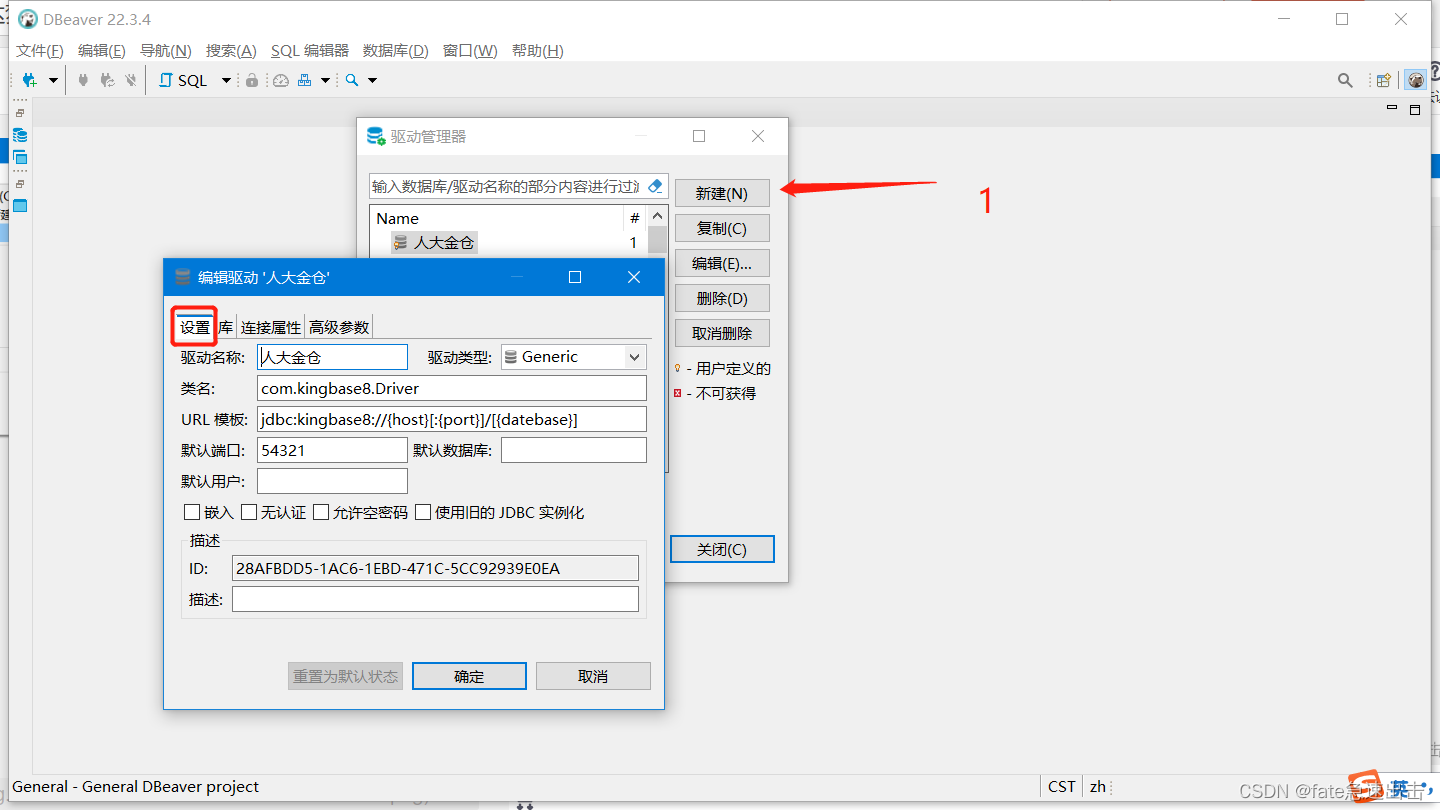The height and width of the screenshot is (810, 1440).
Task: Click the new database connection plug icon
Action: [x=29, y=80]
